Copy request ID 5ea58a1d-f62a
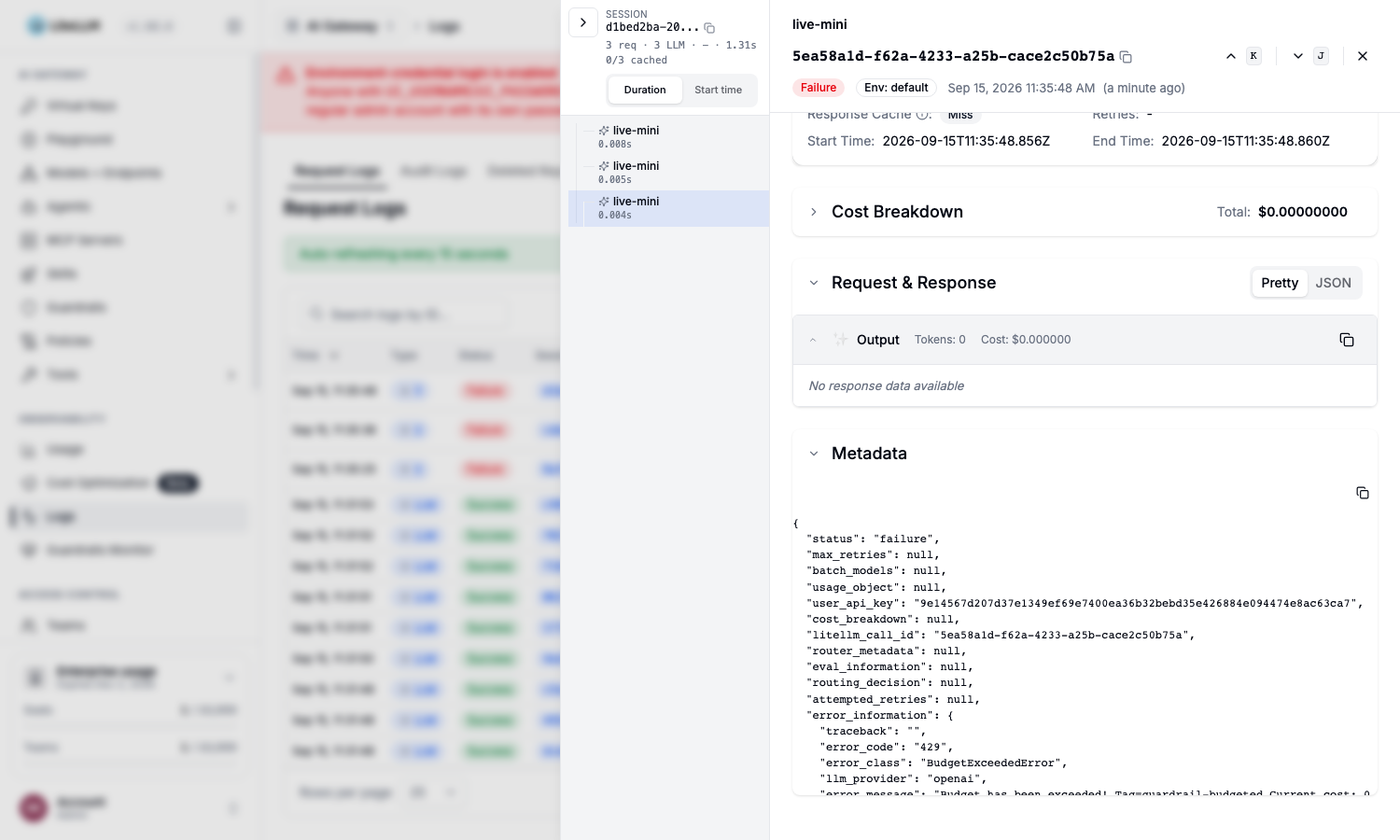Screen dimensions: 1400x840 tap(1126, 57)
